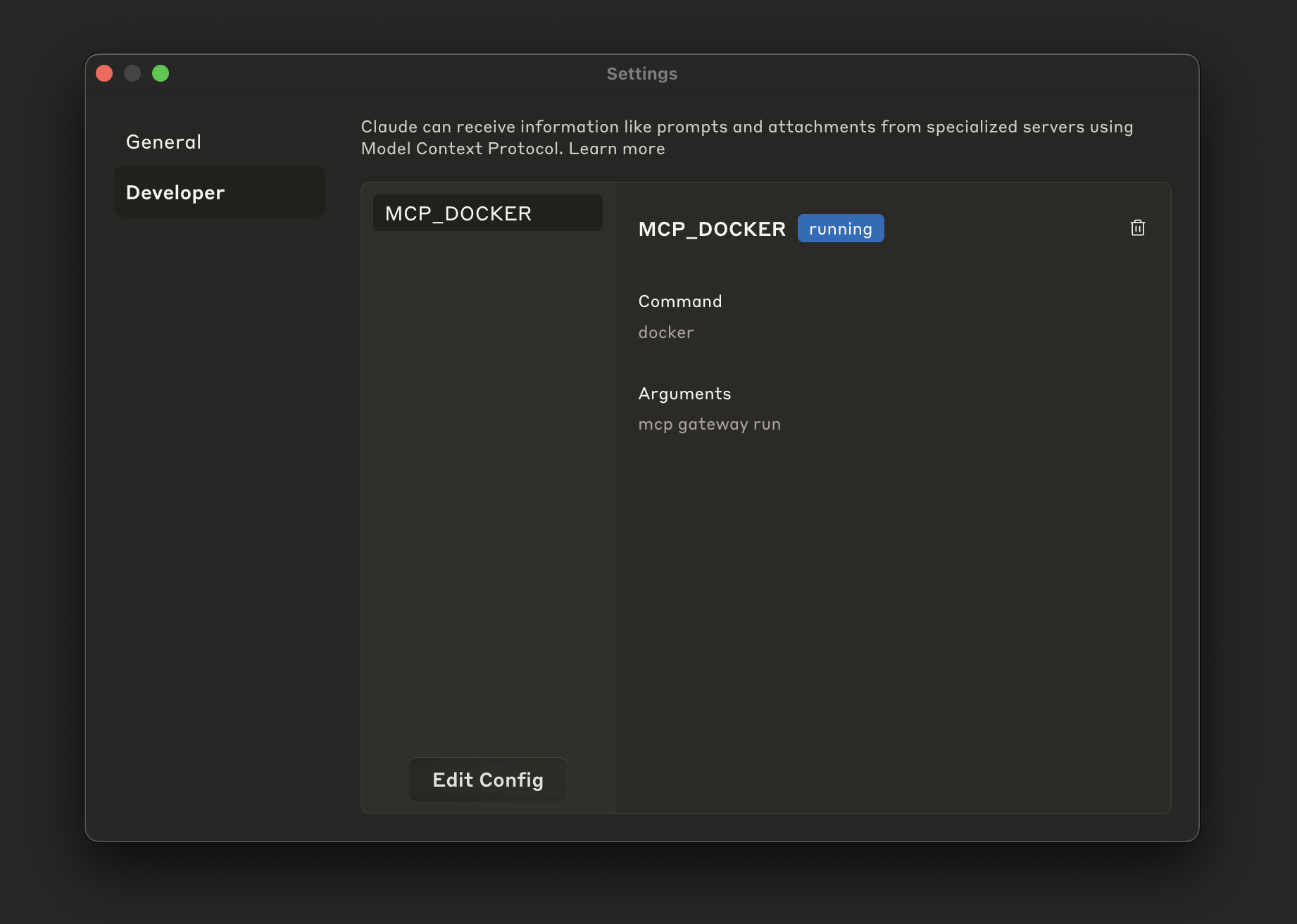
Task: Click the Arguments label
Action: (684, 394)
